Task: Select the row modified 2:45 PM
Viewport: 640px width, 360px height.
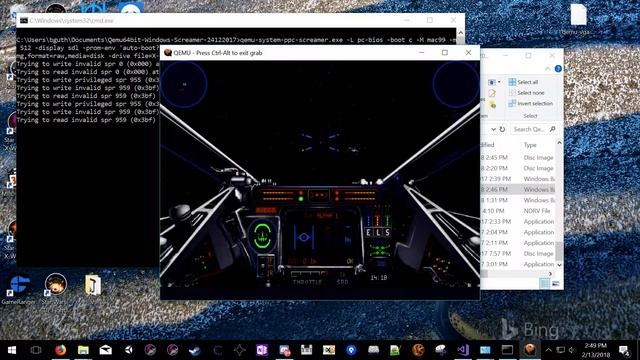Action: [518, 158]
